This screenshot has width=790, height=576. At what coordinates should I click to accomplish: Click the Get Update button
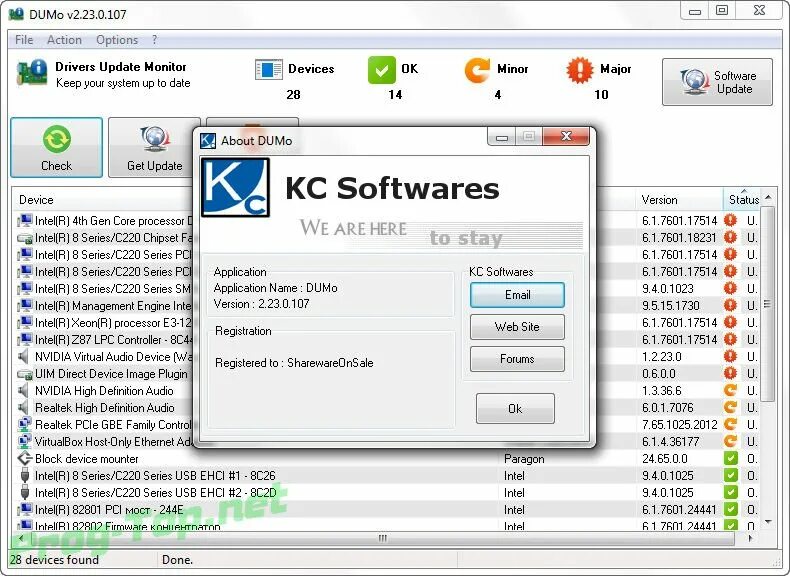154,148
